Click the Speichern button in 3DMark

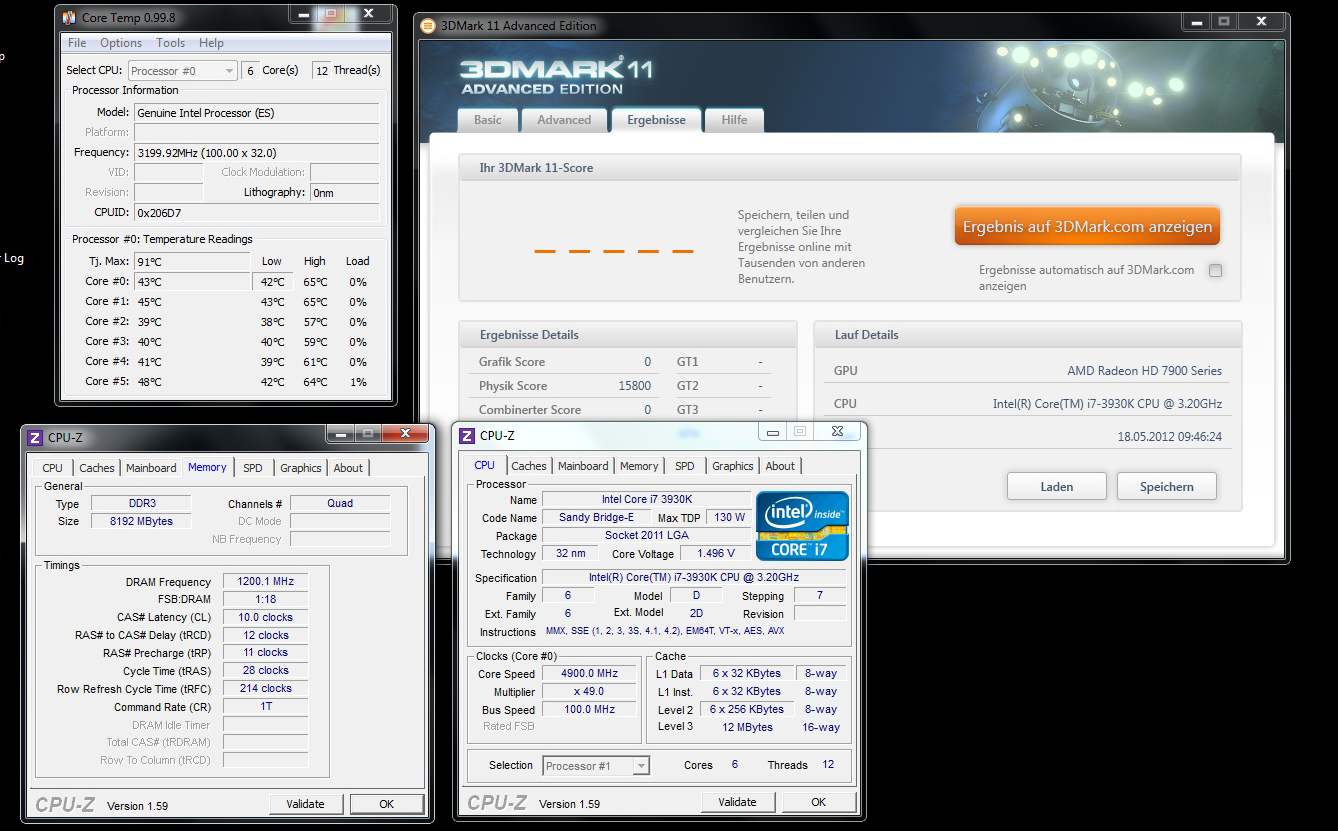coord(1167,487)
